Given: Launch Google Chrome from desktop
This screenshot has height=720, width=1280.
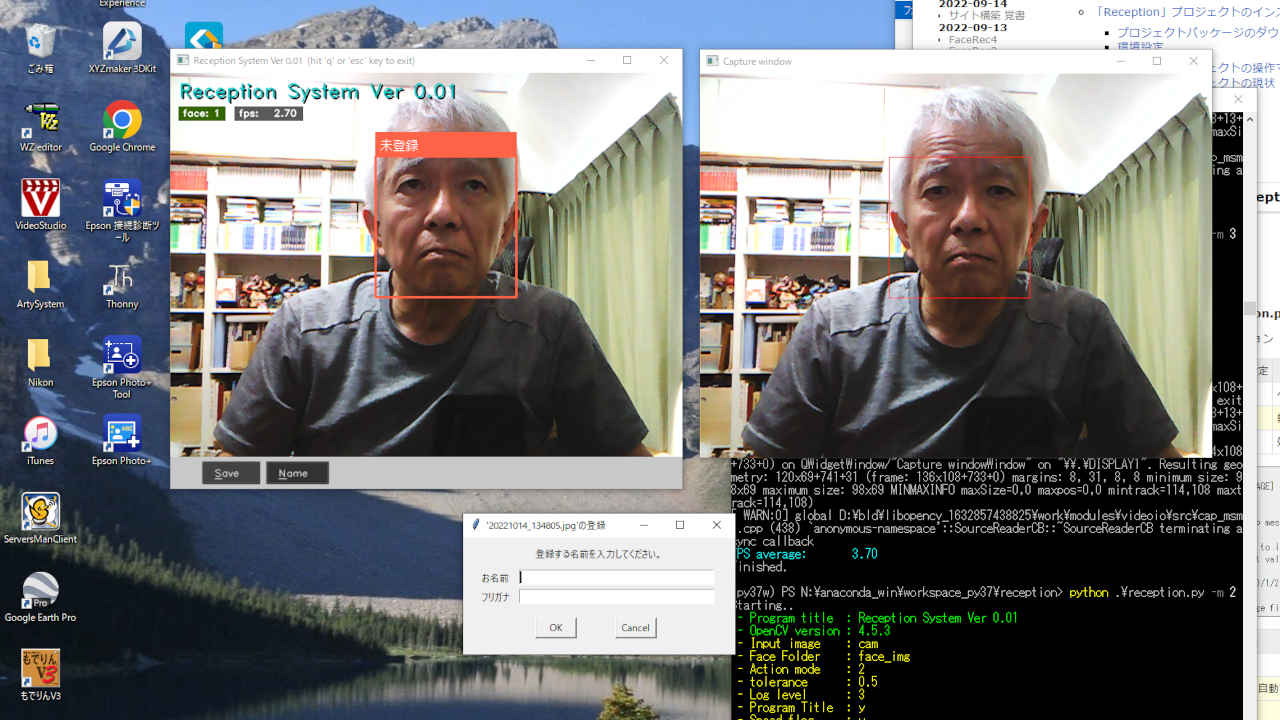Looking at the screenshot, I should [x=122, y=122].
